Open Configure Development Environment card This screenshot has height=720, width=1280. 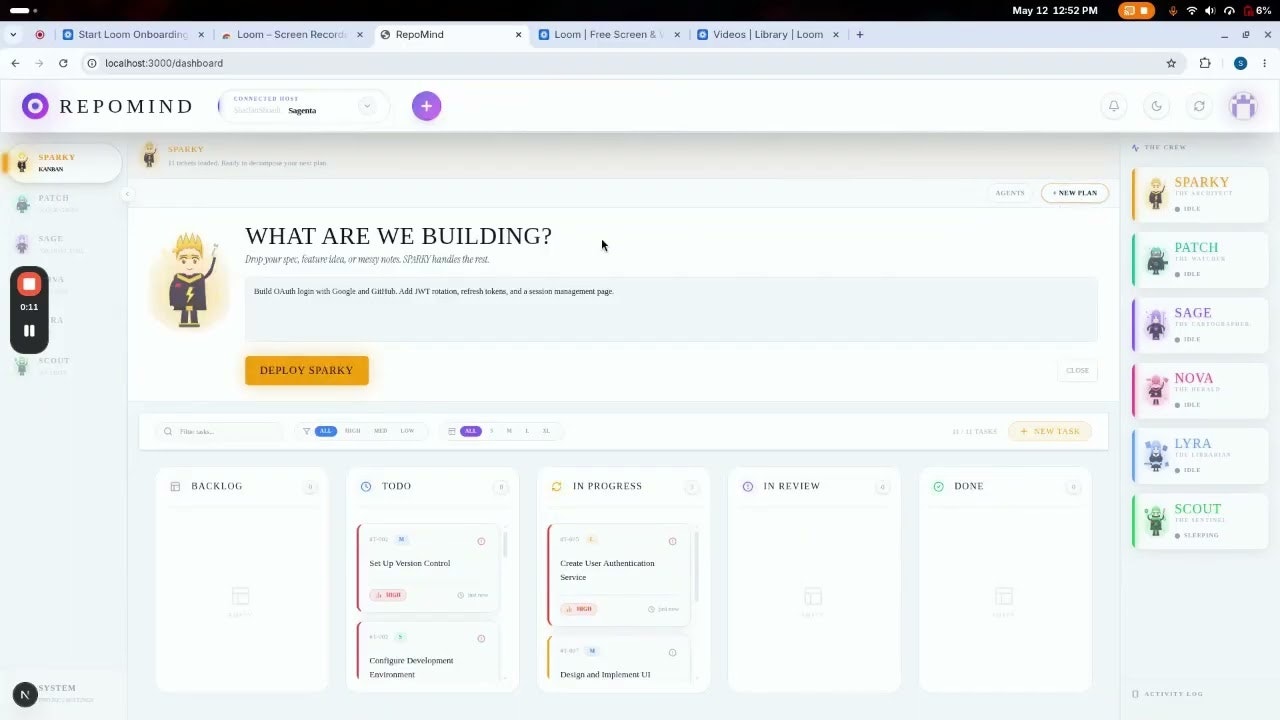(x=428, y=651)
